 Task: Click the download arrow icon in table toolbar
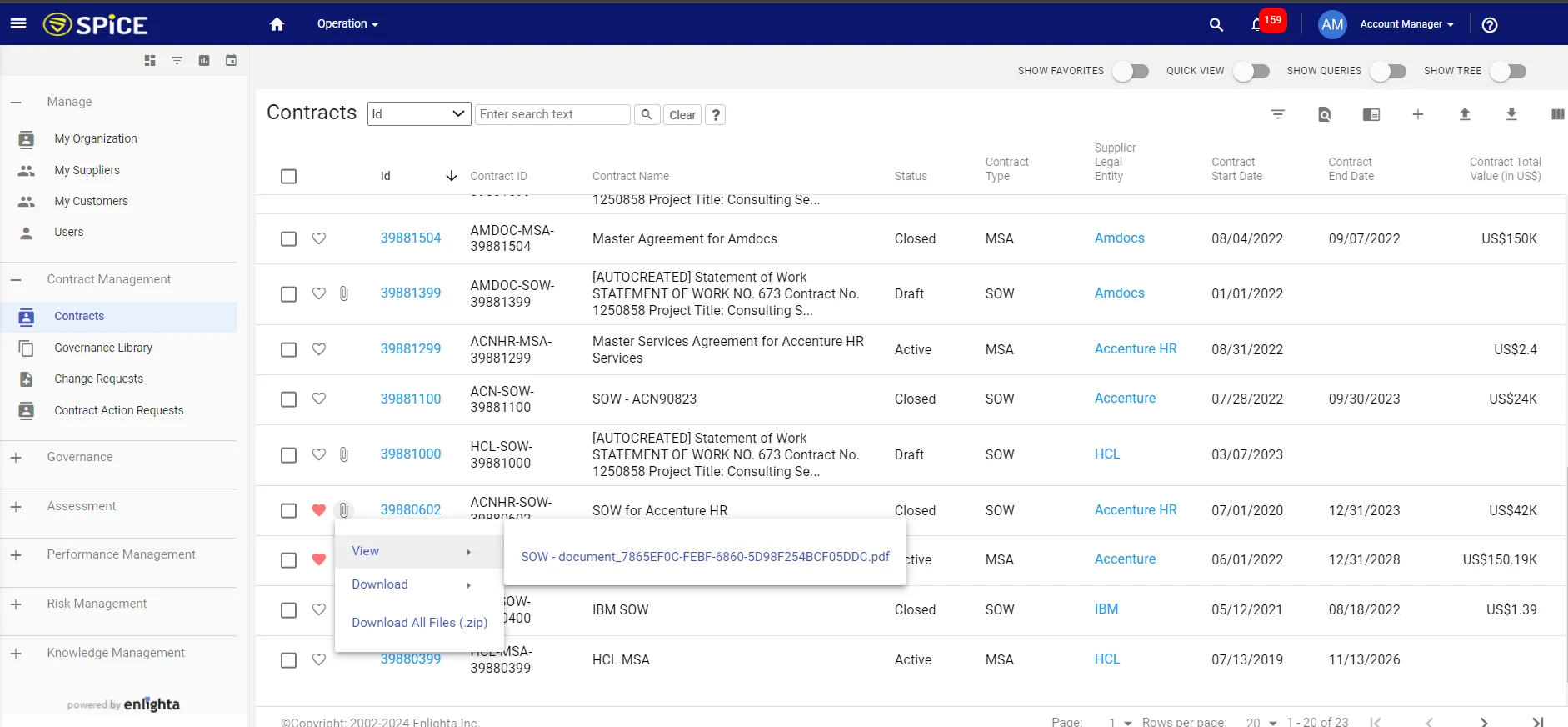click(x=1511, y=114)
